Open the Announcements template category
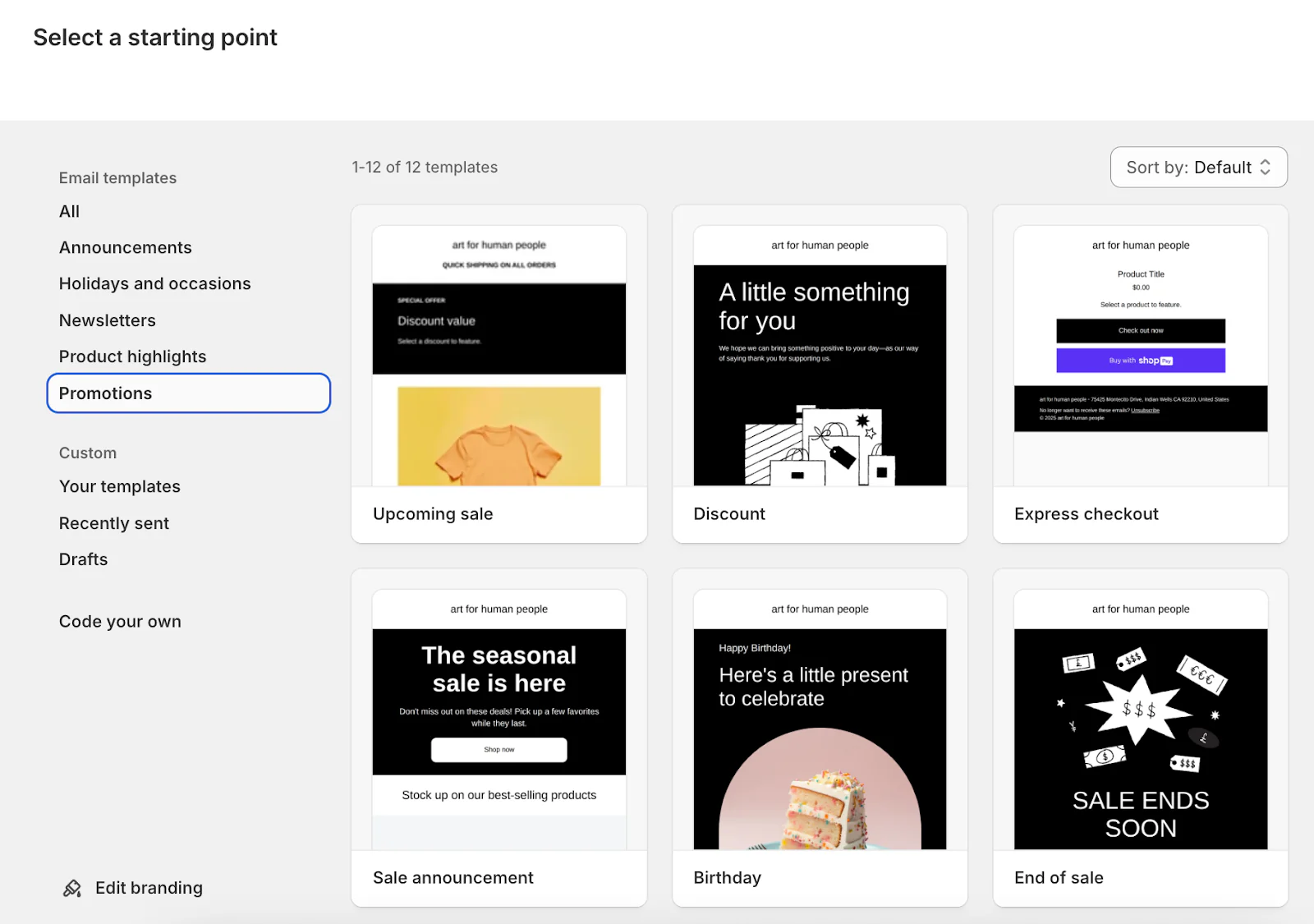 (125, 246)
